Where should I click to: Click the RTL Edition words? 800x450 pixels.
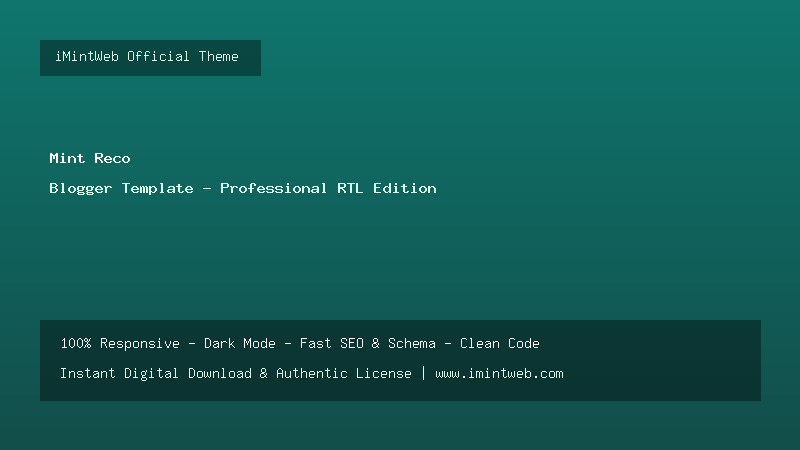pyautogui.click(x=387, y=188)
